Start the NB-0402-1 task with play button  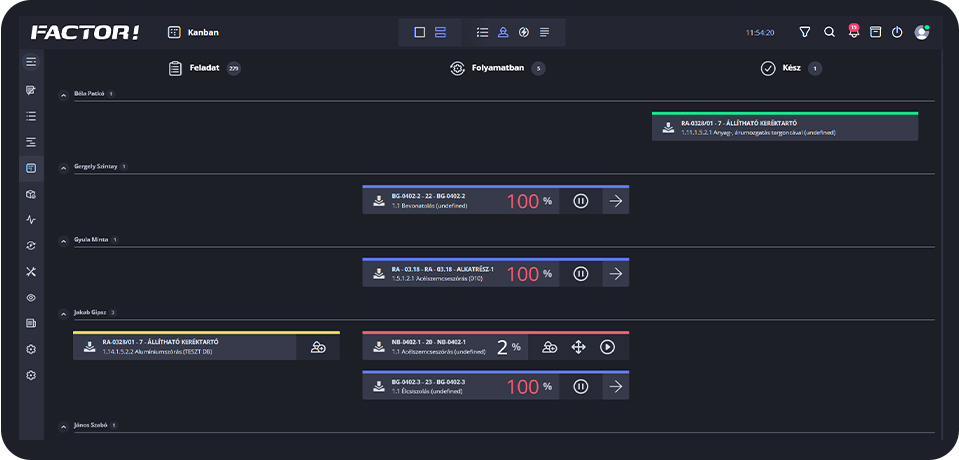pyautogui.click(x=607, y=347)
